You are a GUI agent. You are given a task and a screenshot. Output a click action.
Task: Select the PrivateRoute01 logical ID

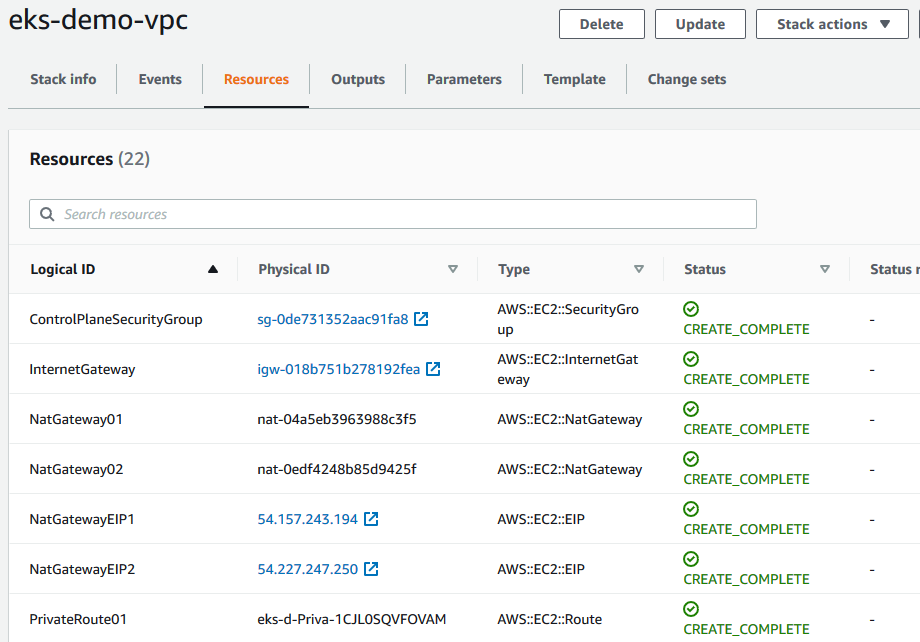point(78,619)
